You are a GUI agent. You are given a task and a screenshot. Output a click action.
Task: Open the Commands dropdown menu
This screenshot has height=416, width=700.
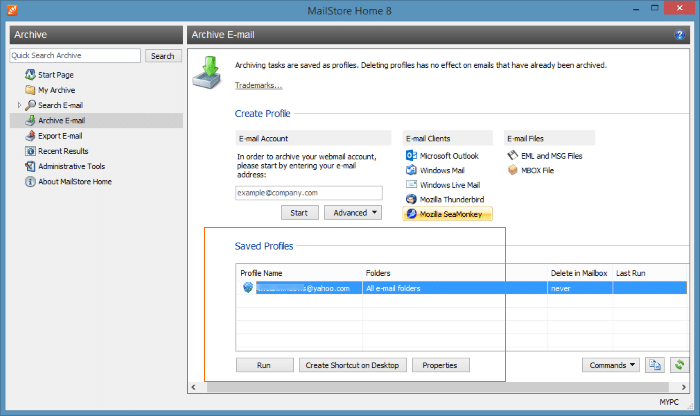coord(612,365)
